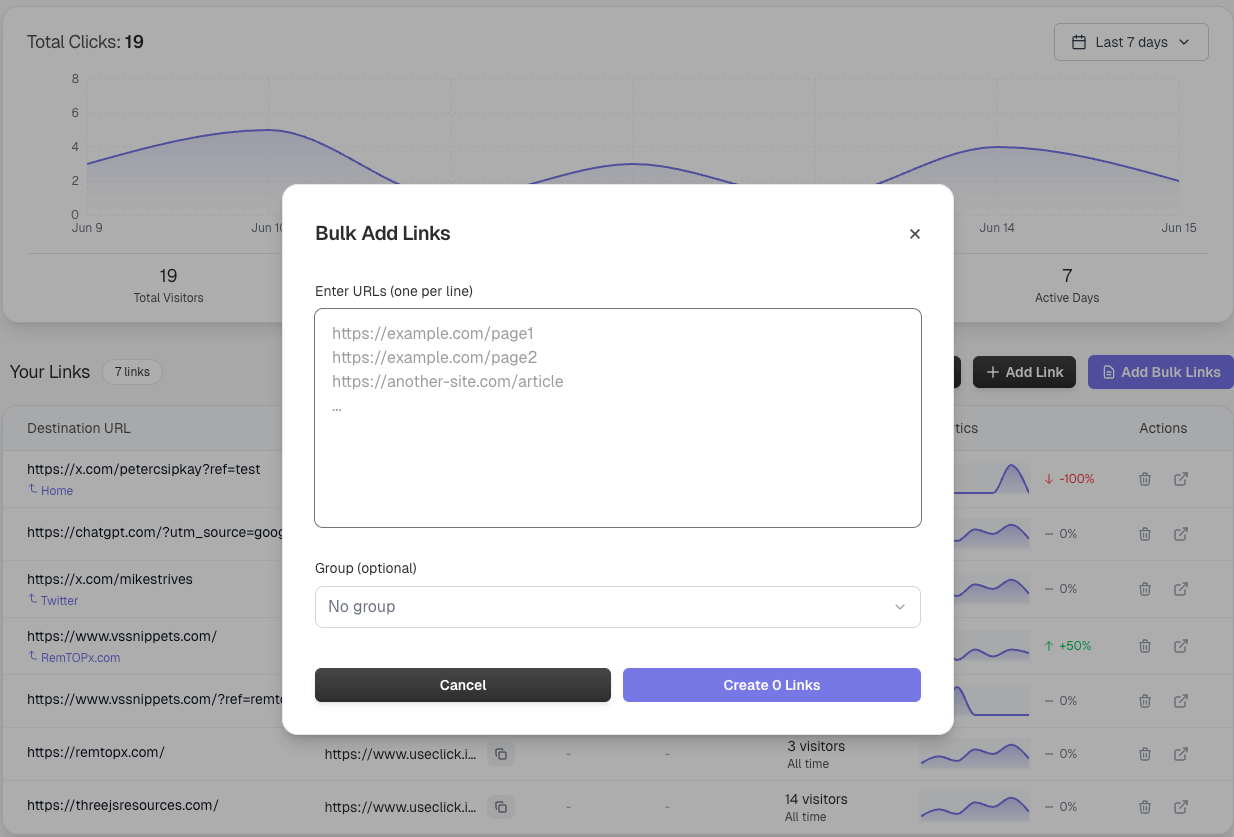Copy the remtopx.com short URL
Viewport: 1234px width, 837px height.
pyautogui.click(x=501, y=754)
